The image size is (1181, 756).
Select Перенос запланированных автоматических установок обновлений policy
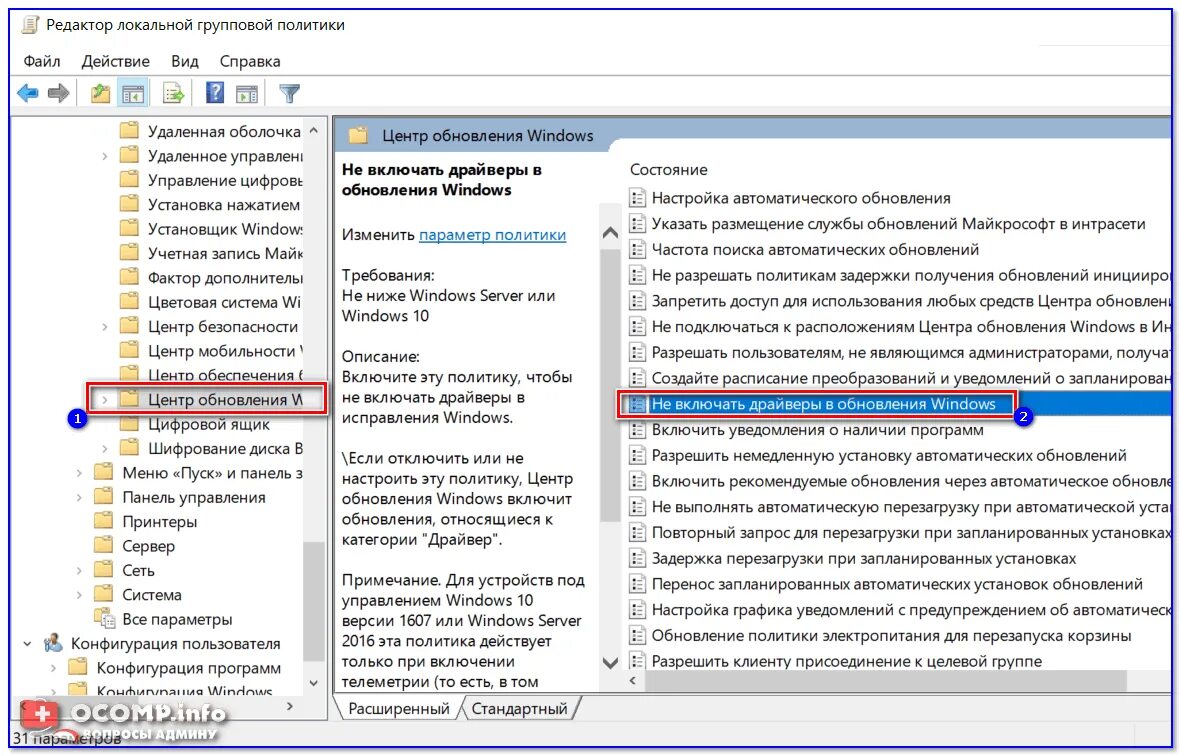(x=897, y=584)
